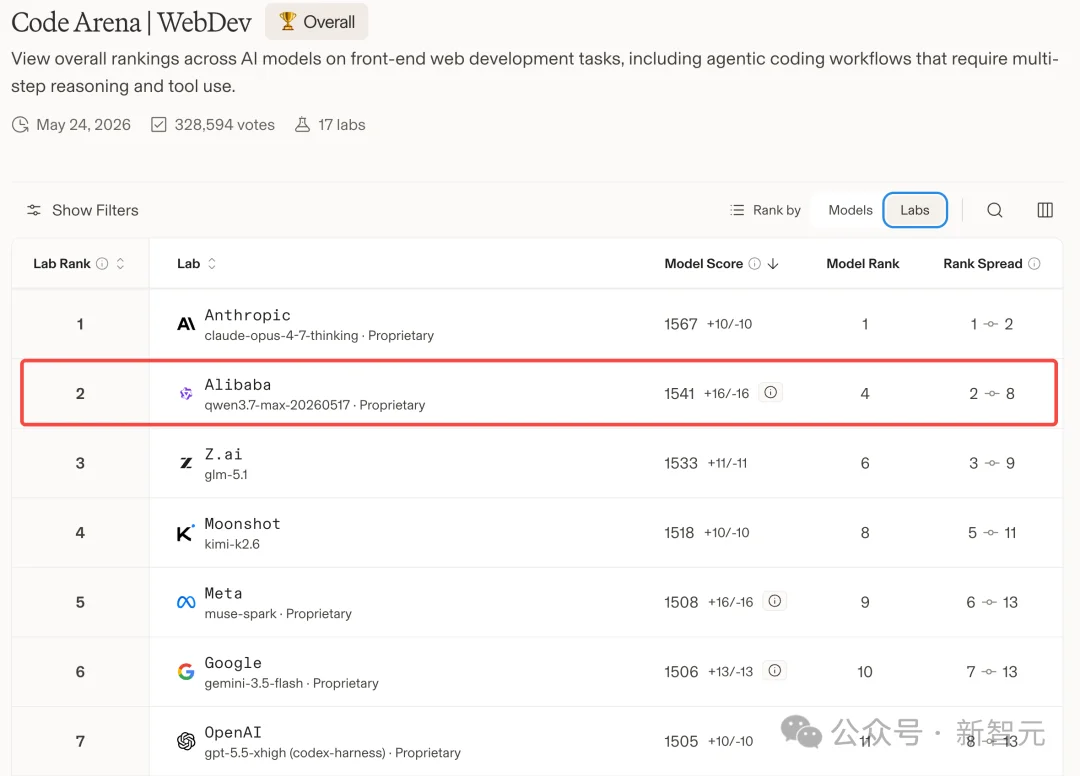Click the May 24, 2026 date
Image resolution: width=1080 pixels, height=776 pixels.
[83, 125]
